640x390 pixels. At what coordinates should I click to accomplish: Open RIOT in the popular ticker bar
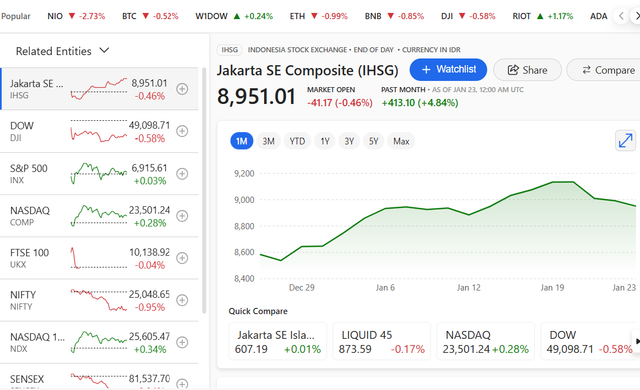pyautogui.click(x=542, y=16)
